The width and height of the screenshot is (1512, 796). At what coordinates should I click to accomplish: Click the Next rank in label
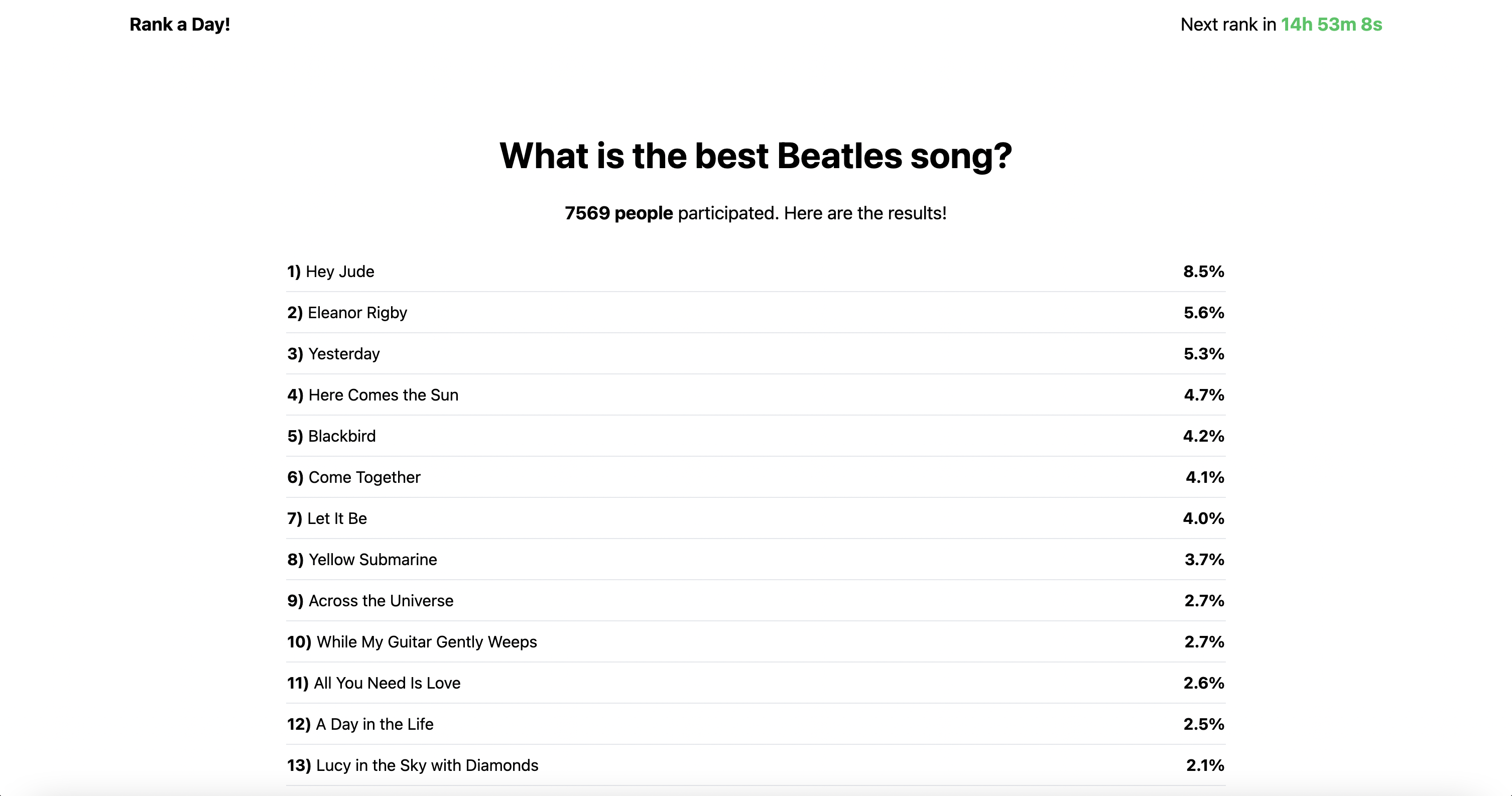point(1228,25)
